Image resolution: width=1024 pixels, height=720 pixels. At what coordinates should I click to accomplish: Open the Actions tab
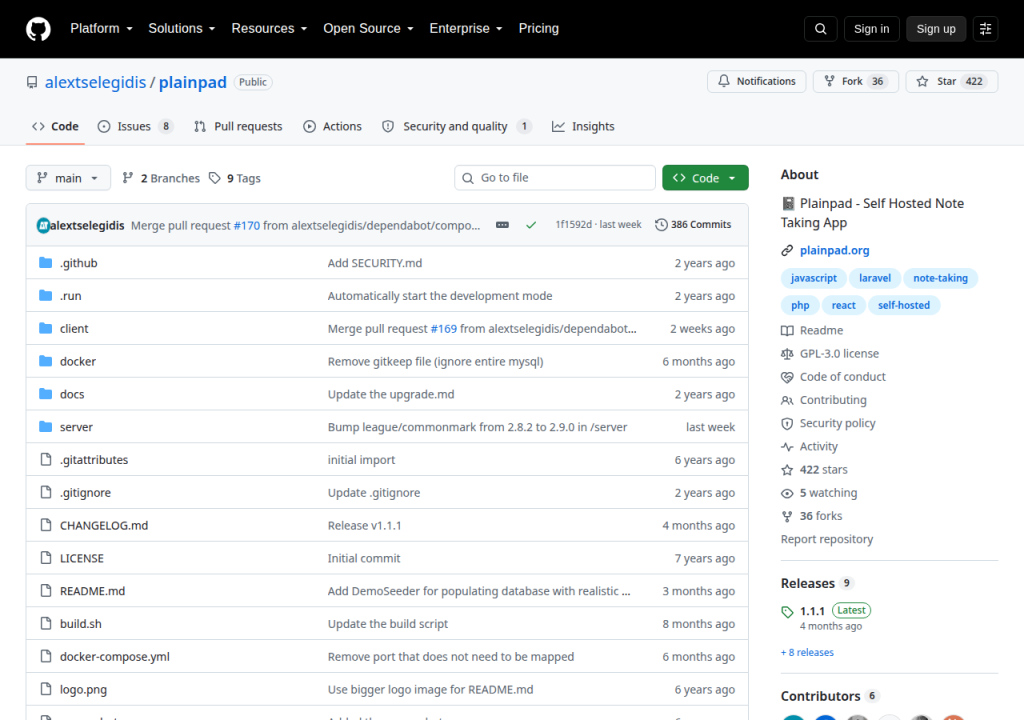tap(332, 127)
